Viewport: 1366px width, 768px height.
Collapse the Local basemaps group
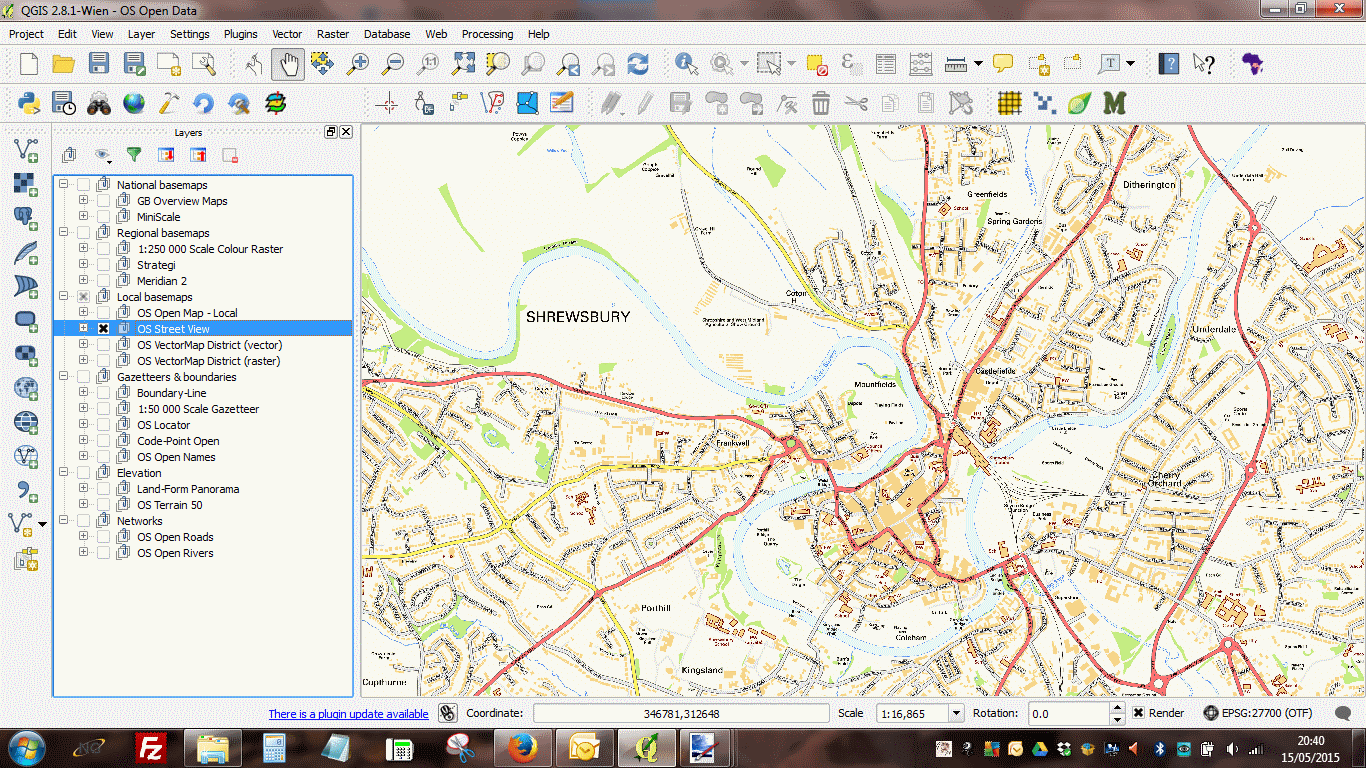[64, 297]
